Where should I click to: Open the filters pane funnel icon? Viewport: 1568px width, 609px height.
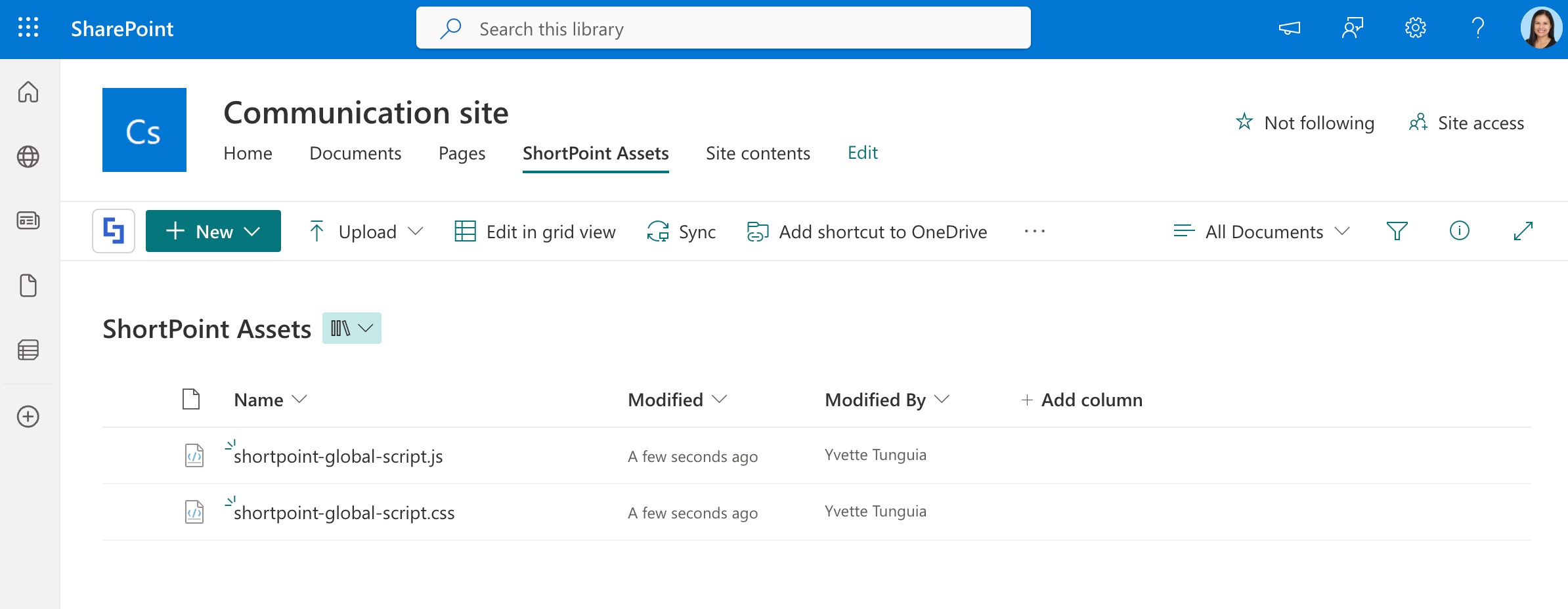(x=1397, y=231)
